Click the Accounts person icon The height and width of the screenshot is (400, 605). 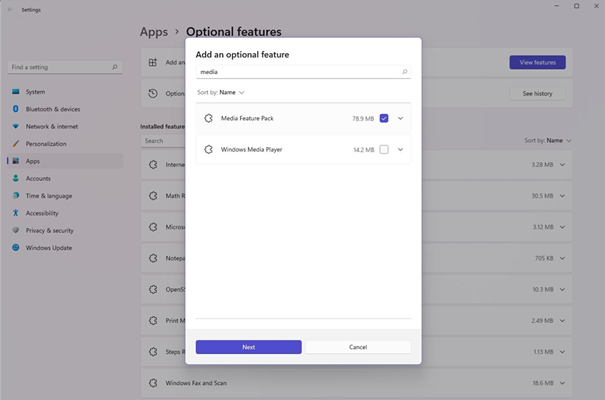(x=15, y=178)
